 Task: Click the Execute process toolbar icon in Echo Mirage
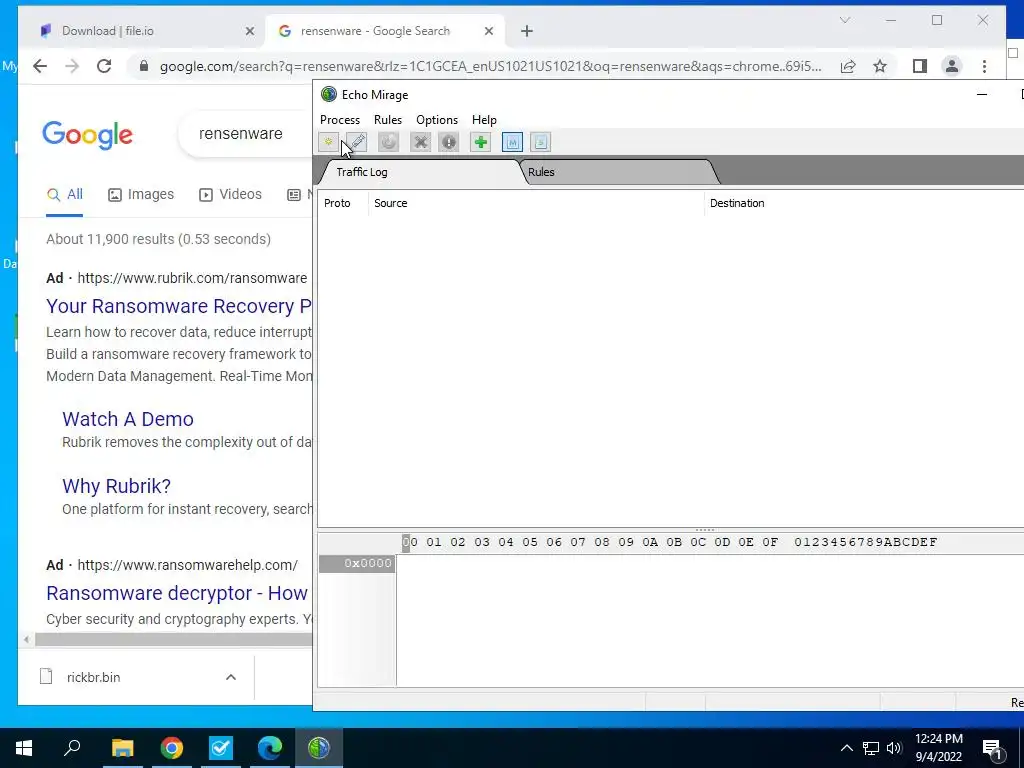coord(328,142)
